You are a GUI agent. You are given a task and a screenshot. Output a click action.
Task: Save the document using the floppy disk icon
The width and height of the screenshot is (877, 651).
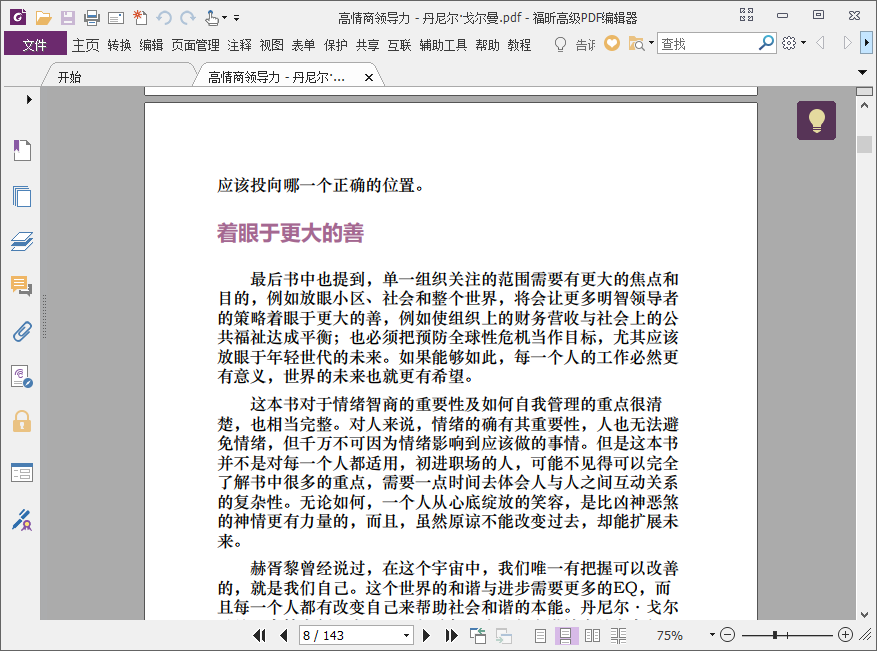68,18
